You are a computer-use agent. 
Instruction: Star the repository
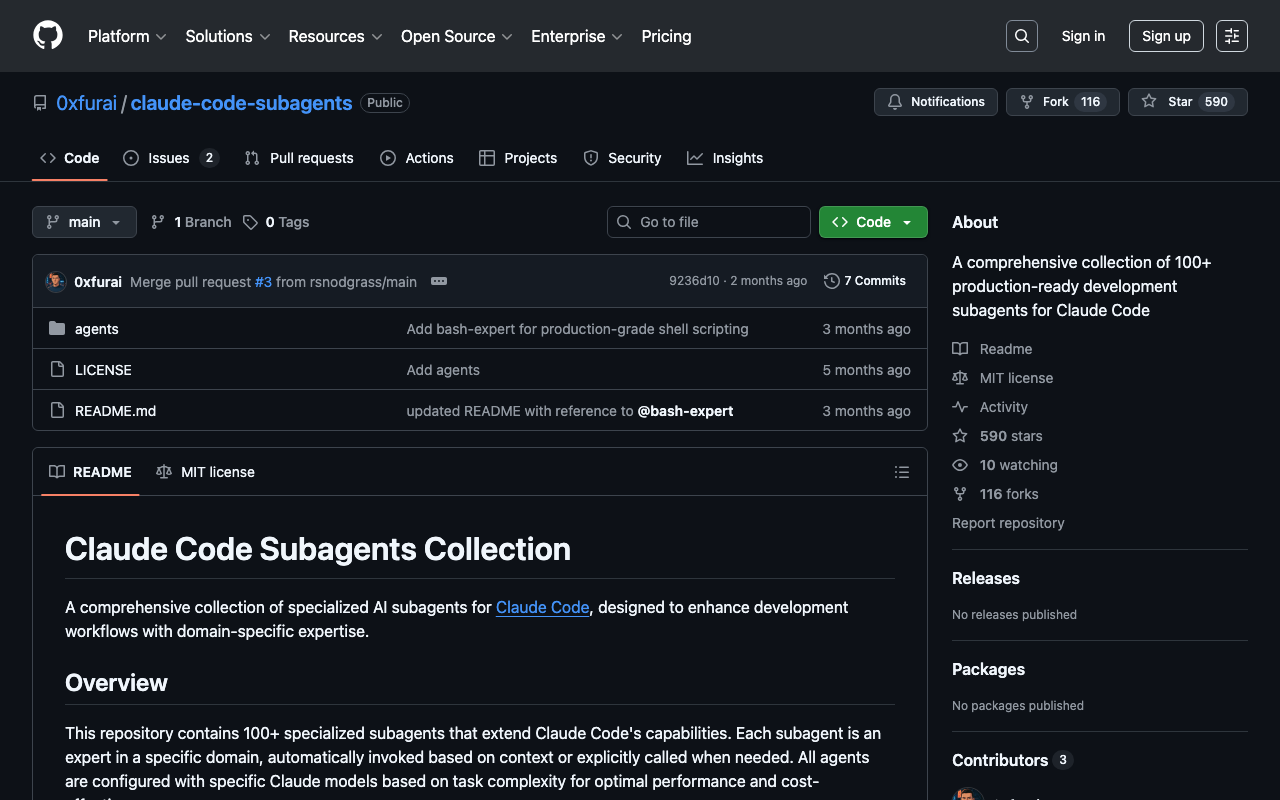click(x=1170, y=102)
